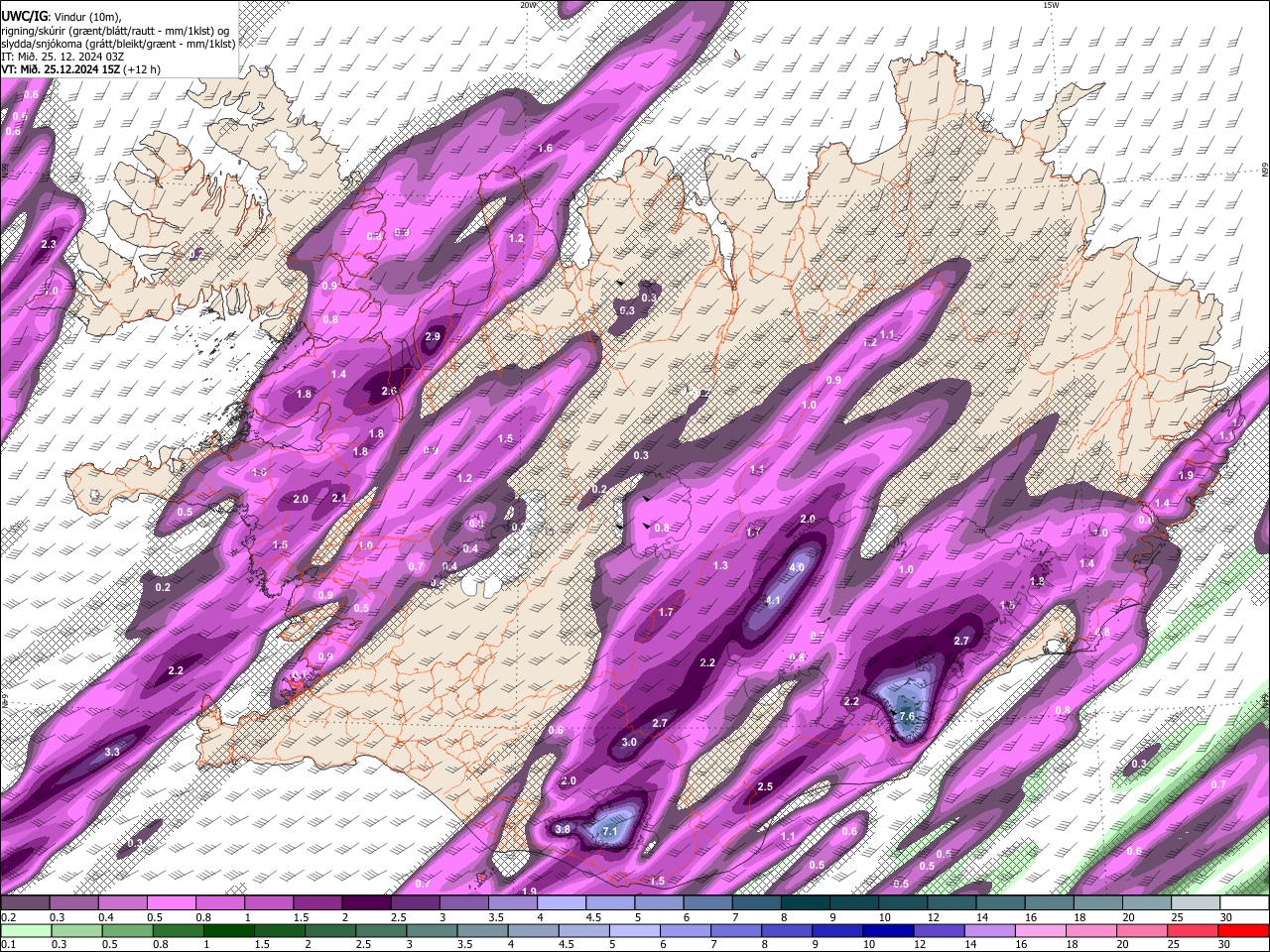Click the valid time "VT: Mið. 25.12.2024 15Z (+12 h)"
The image size is (1270, 952).
pyautogui.click(x=81, y=69)
